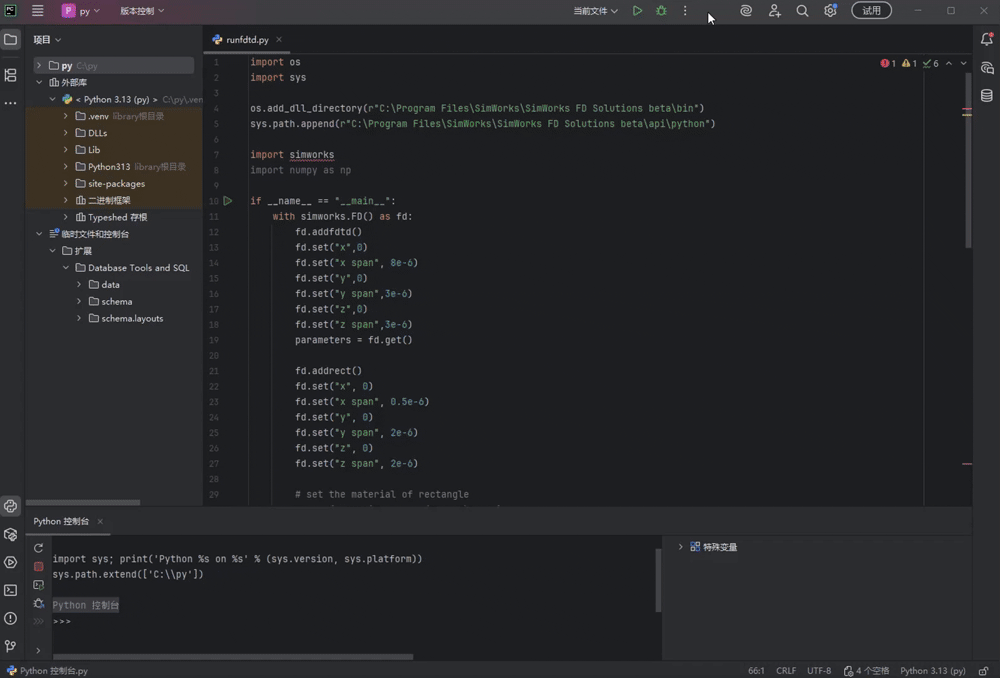Click the warning count indicator

coord(909,63)
